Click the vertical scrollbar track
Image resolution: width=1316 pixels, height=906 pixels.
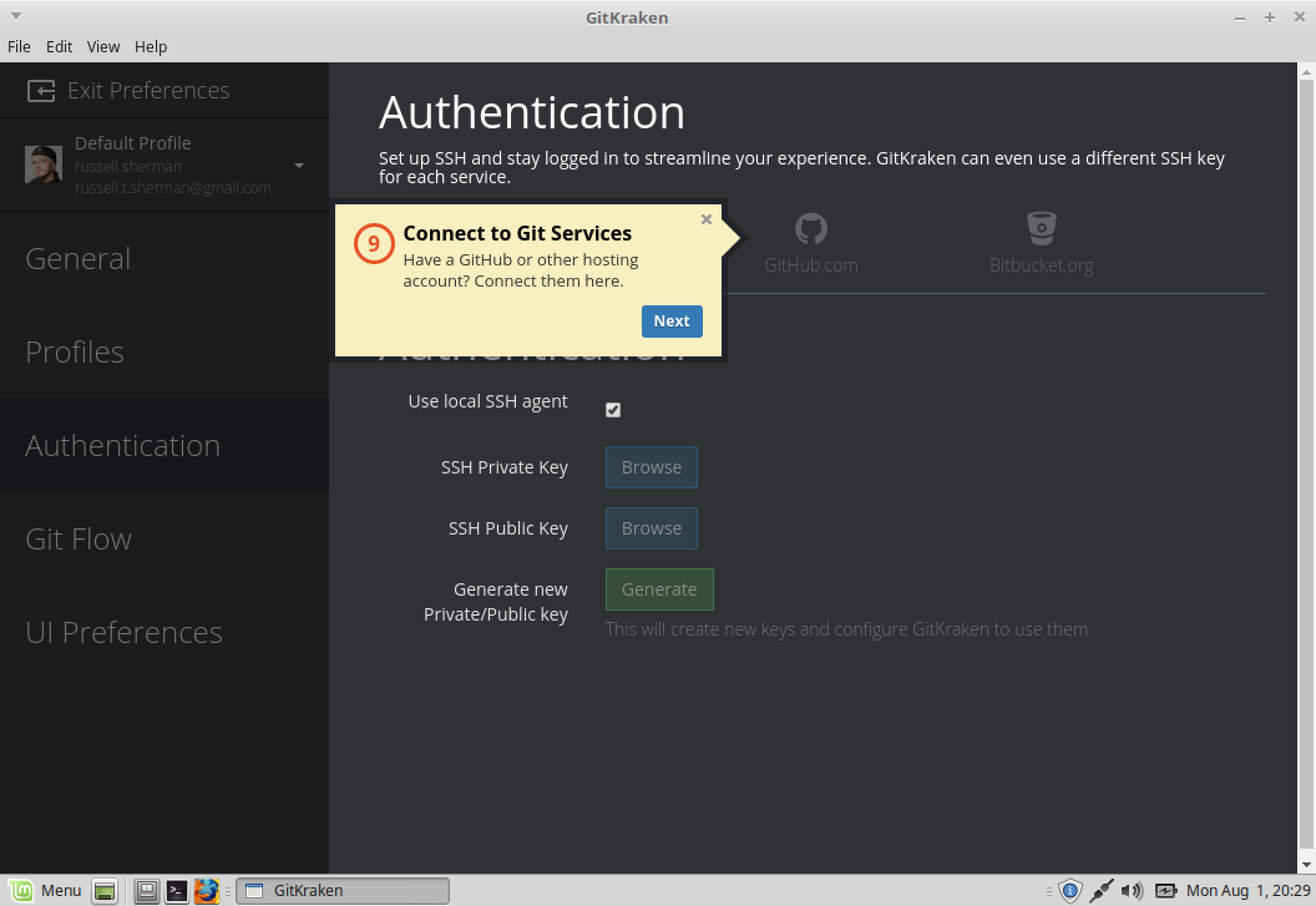pyautogui.click(x=1306, y=464)
